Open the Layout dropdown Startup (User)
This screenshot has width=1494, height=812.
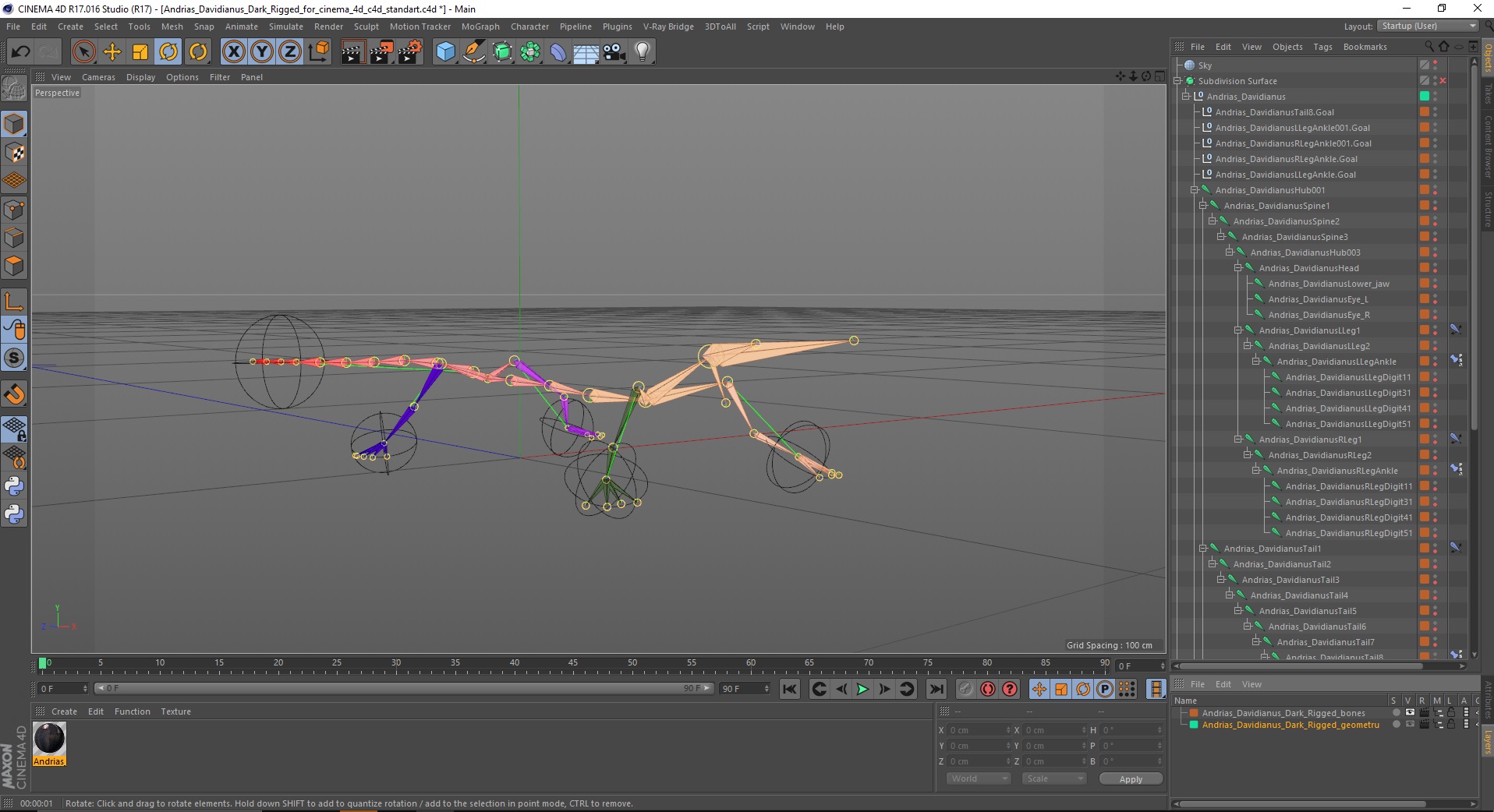click(1428, 26)
